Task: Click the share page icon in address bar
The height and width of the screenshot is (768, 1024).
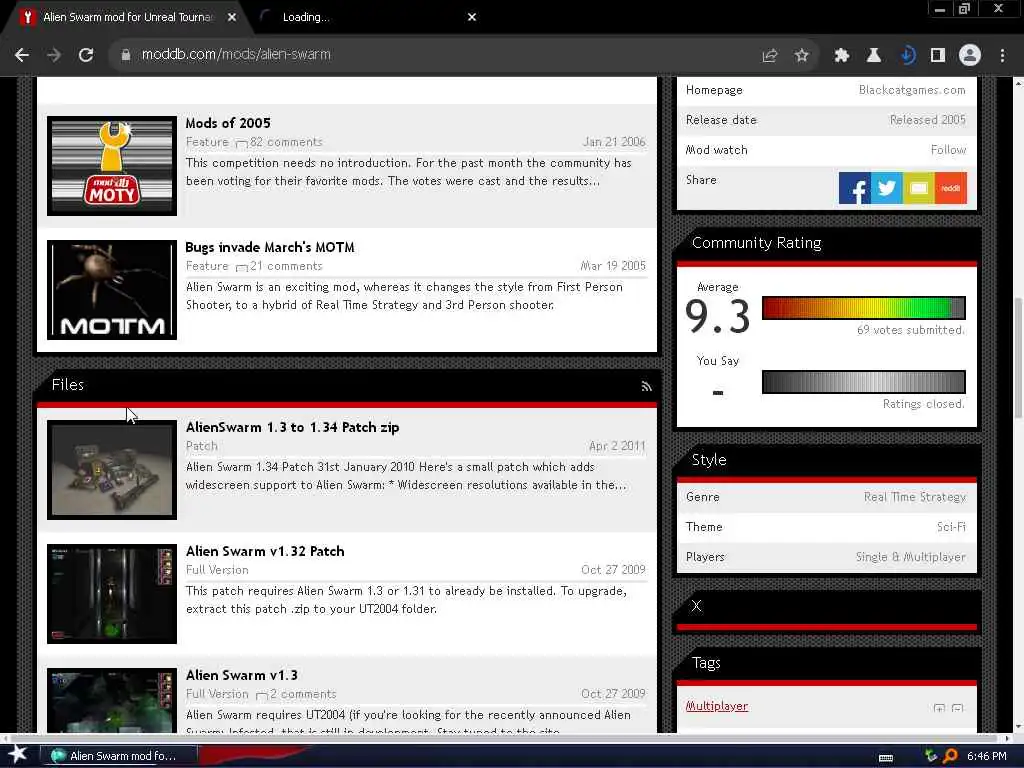Action: (770, 56)
